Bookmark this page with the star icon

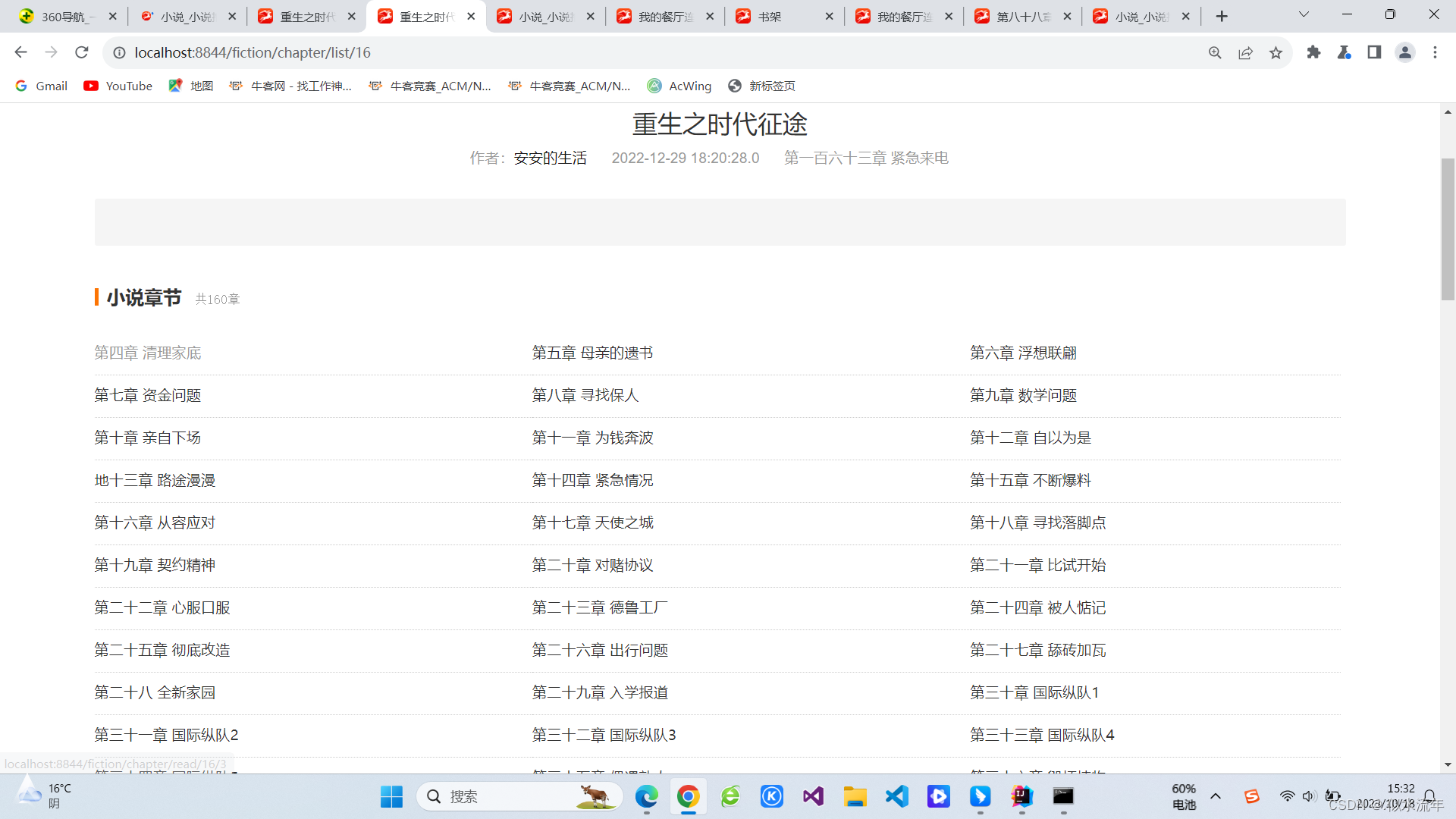1276,52
